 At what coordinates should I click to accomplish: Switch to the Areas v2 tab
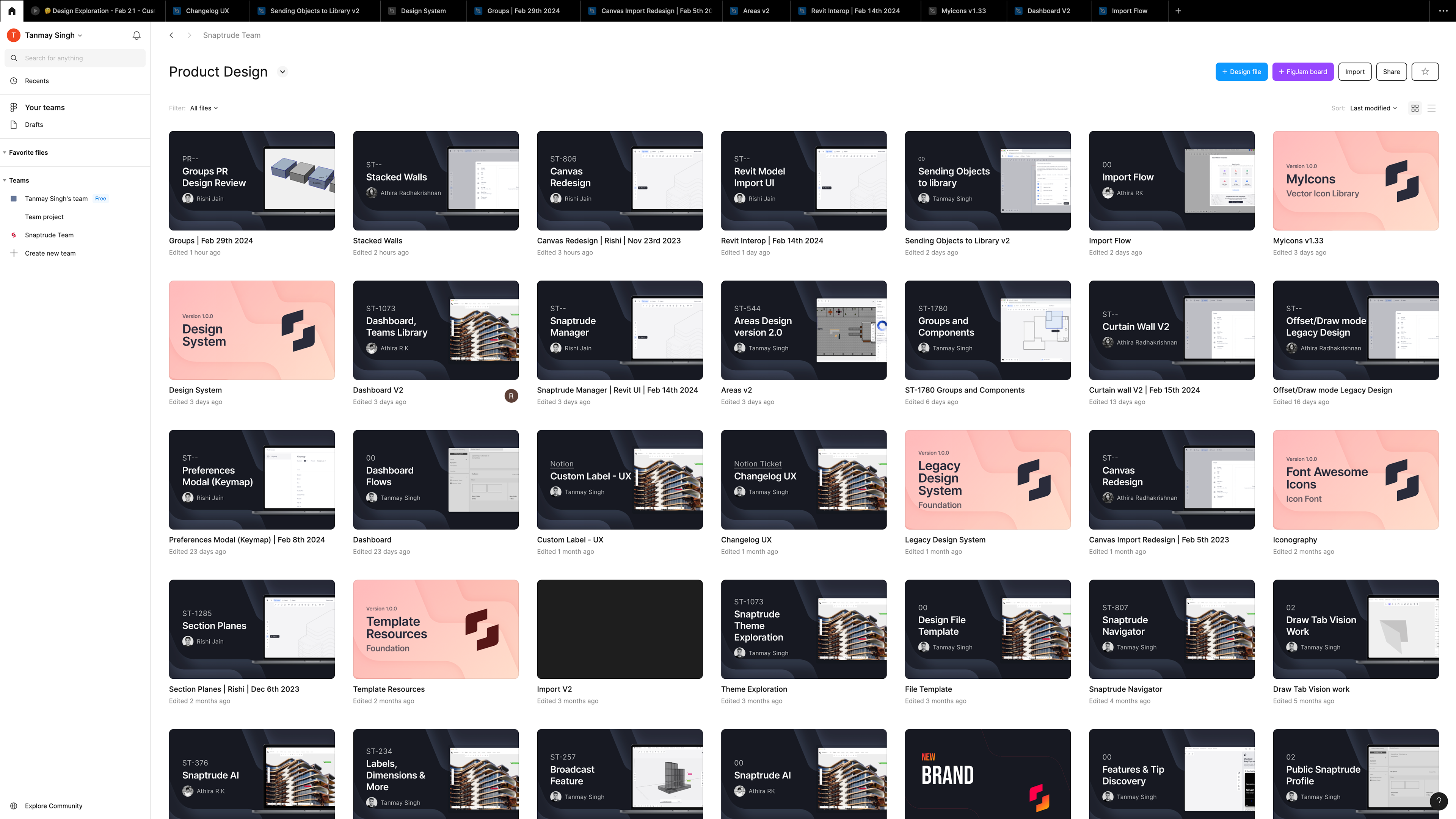pos(756,11)
